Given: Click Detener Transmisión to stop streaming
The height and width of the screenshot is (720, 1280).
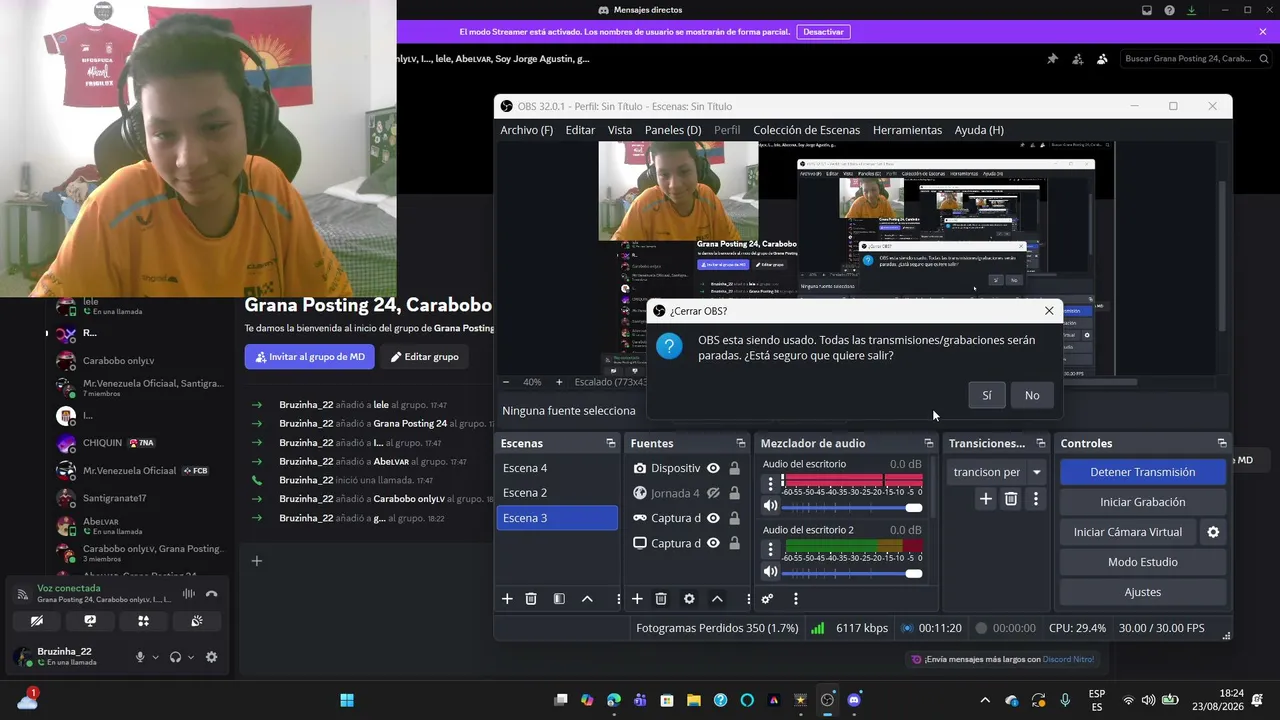Looking at the screenshot, I should (1143, 472).
